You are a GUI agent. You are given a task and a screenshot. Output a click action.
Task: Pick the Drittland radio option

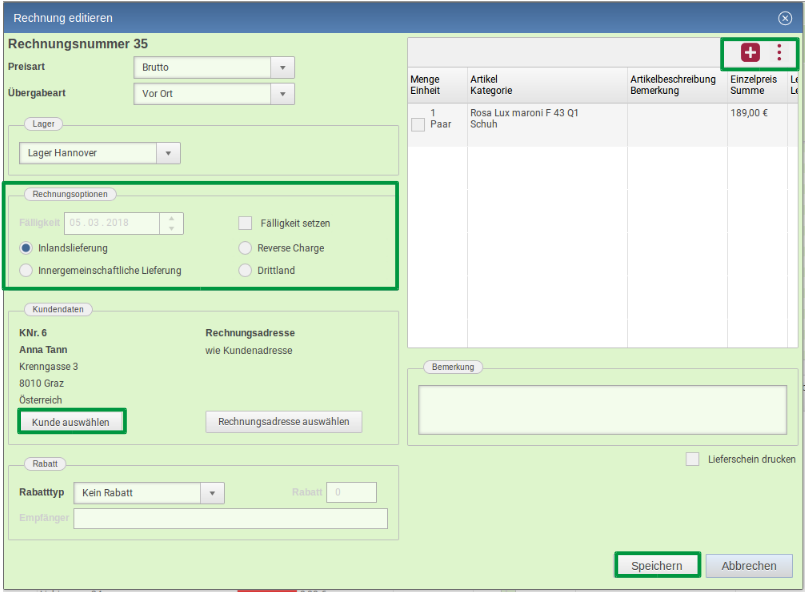(x=245, y=271)
